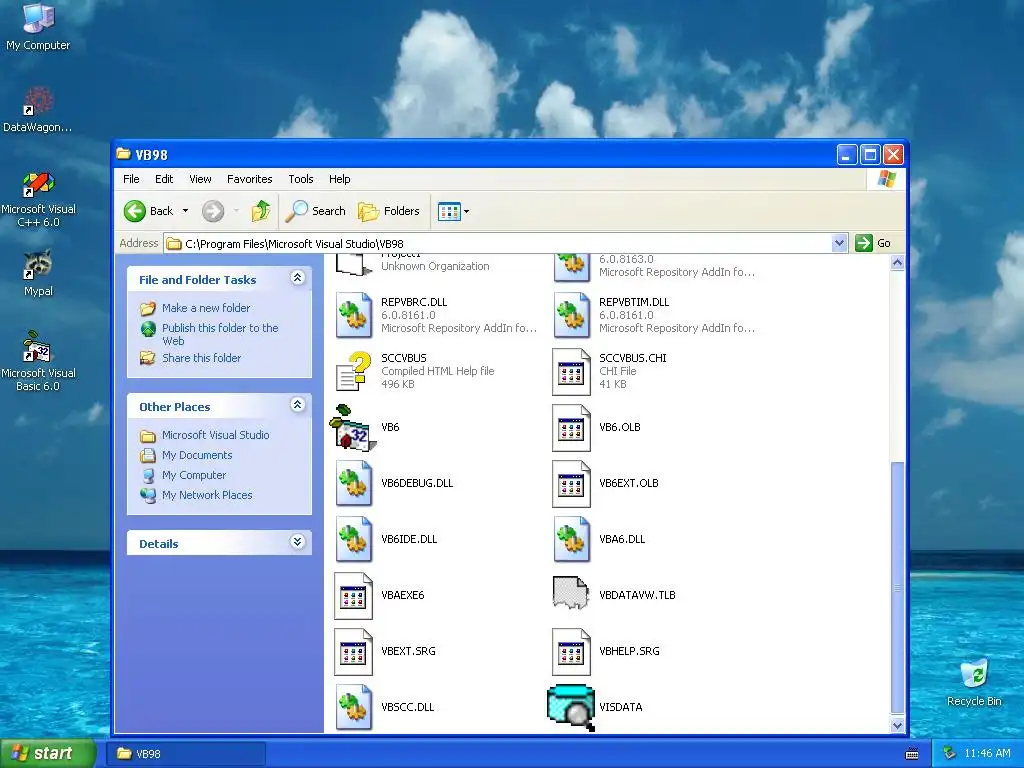Click the Start button

(48, 754)
